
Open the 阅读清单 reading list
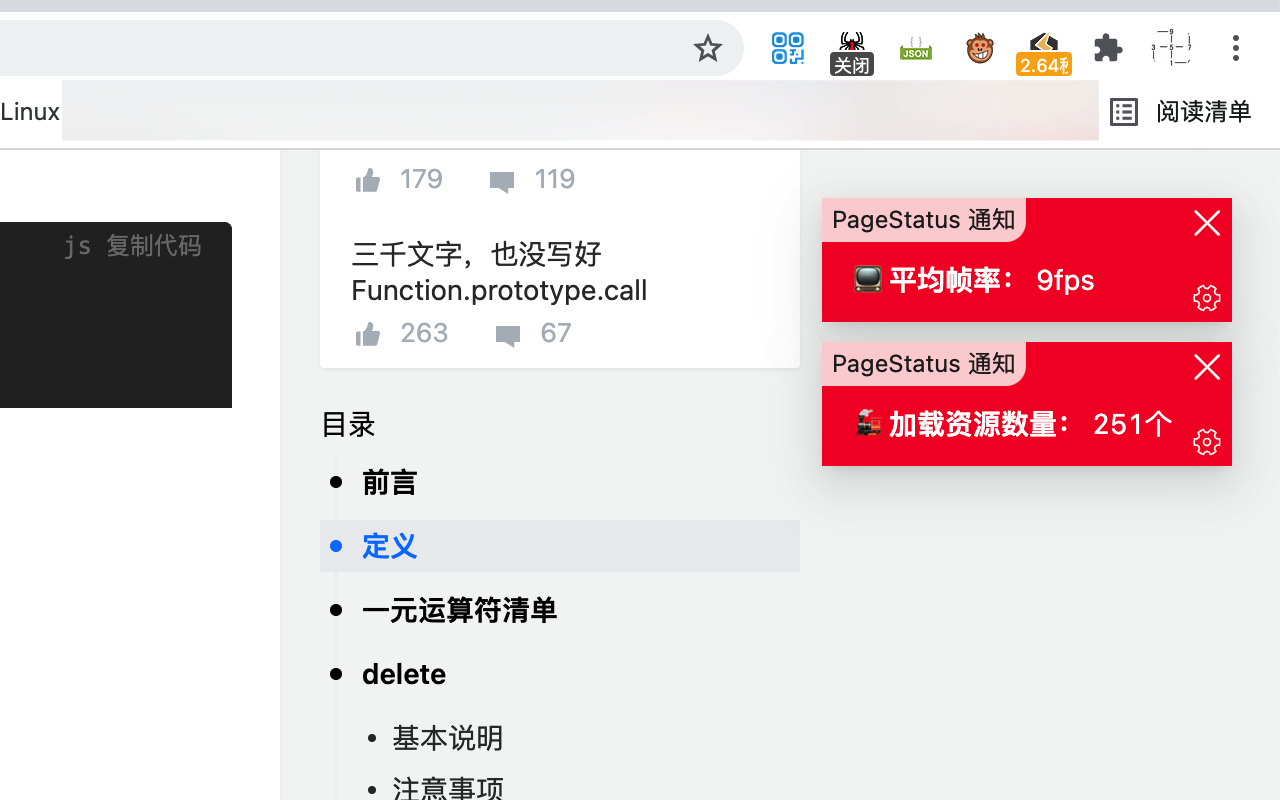pos(1181,112)
